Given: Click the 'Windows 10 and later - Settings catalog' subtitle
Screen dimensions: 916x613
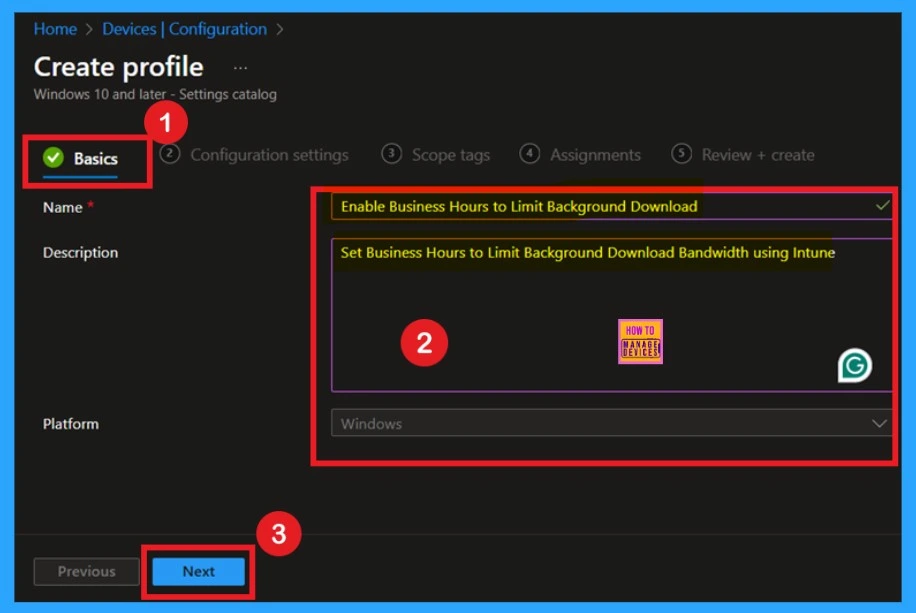Looking at the screenshot, I should [x=155, y=94].
